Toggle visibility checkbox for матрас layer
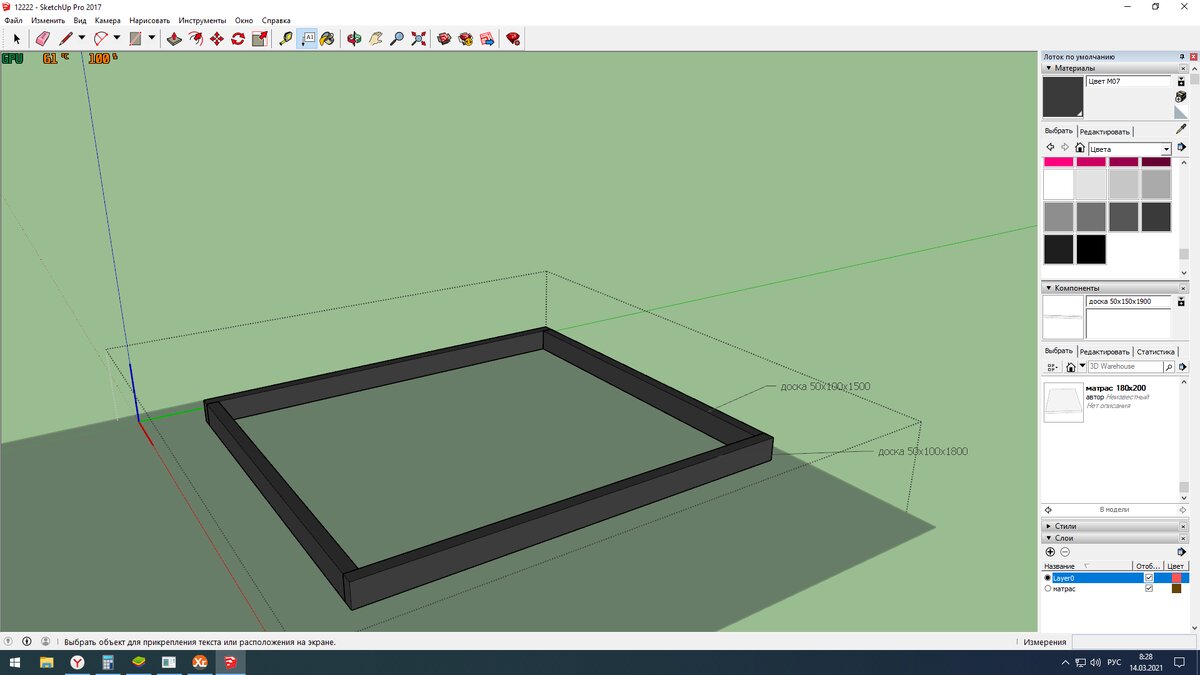This screenshot has height=675, width=1200. coord(1148,589)
